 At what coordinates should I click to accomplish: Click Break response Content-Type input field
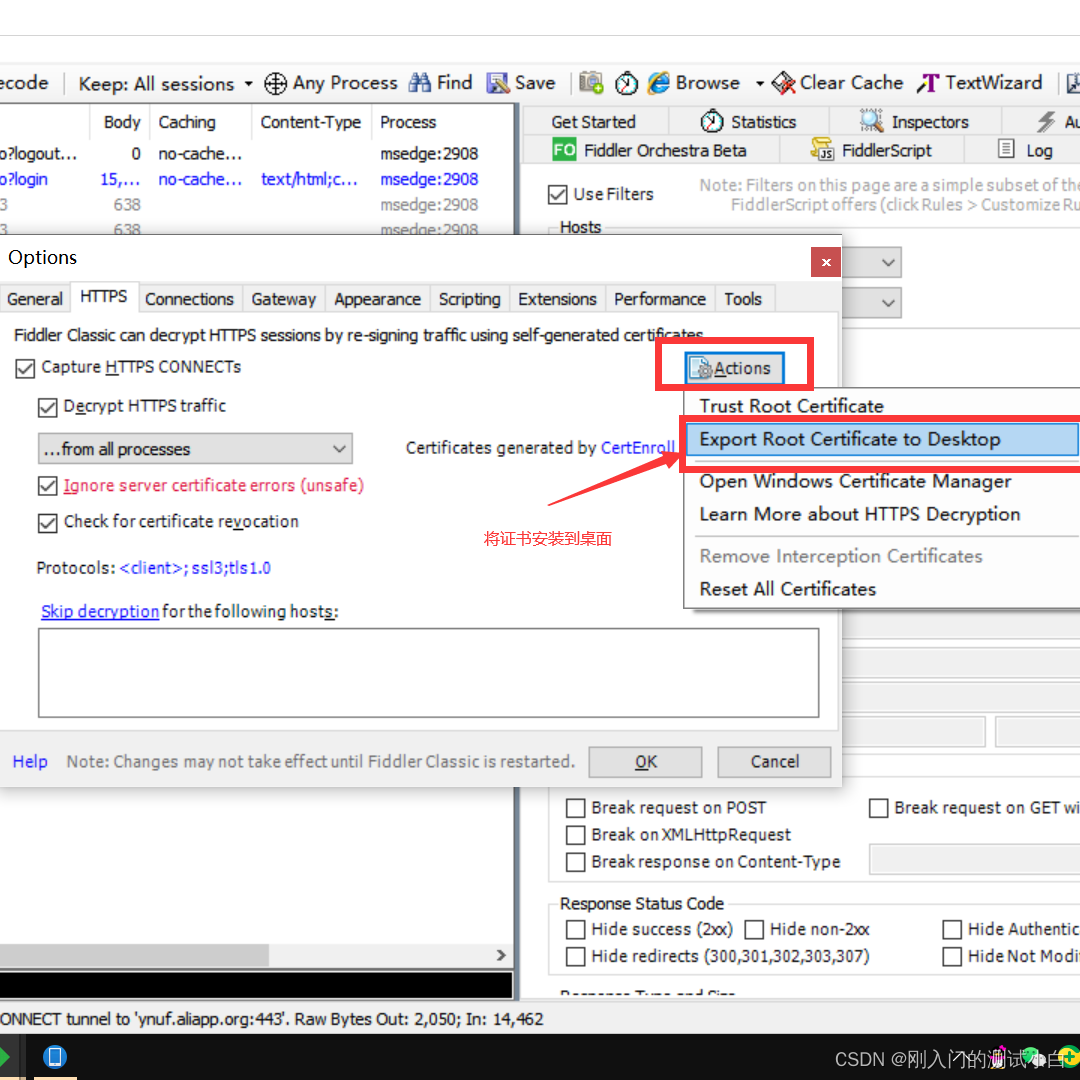(975, 859)
